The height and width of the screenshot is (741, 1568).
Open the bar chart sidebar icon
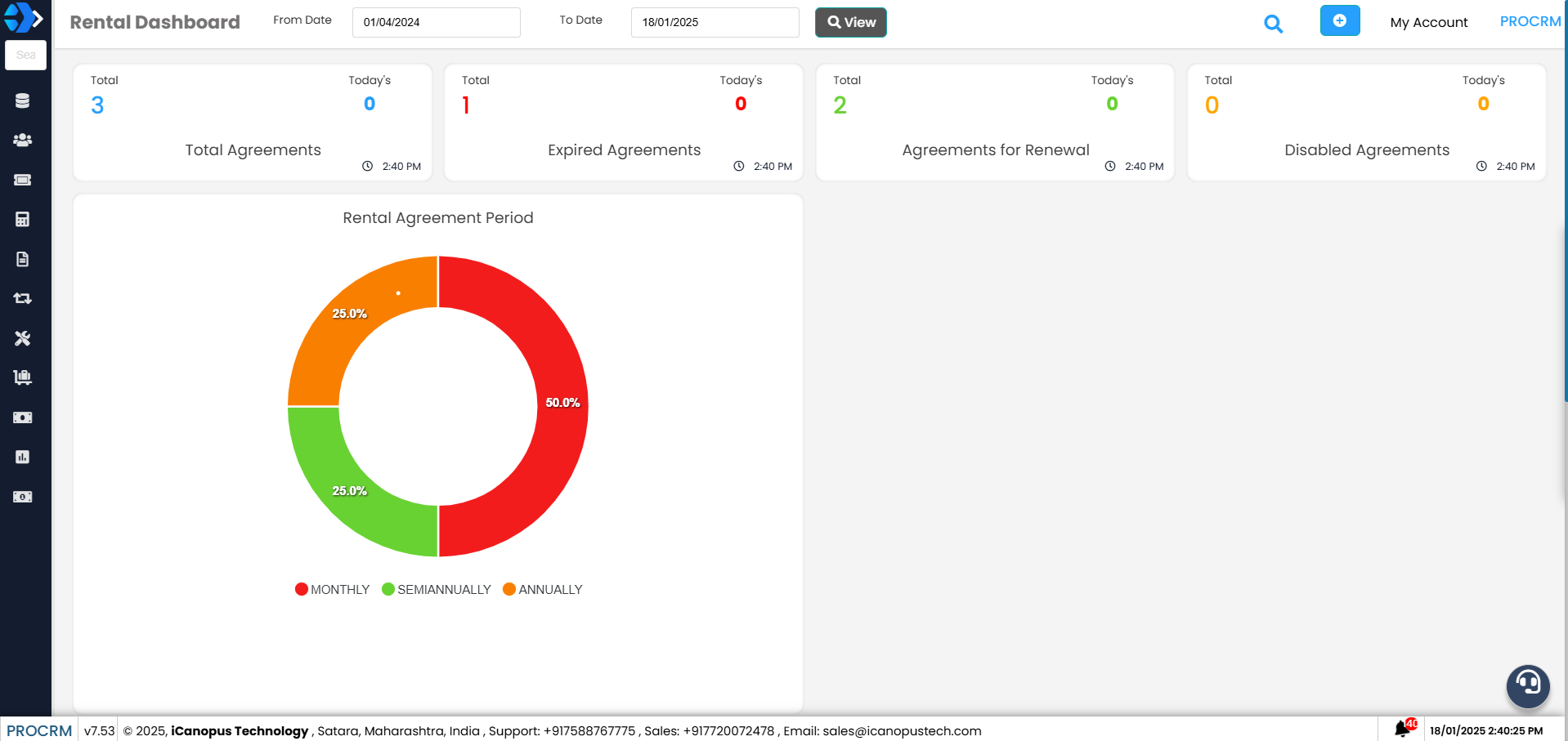coord(22,457)
